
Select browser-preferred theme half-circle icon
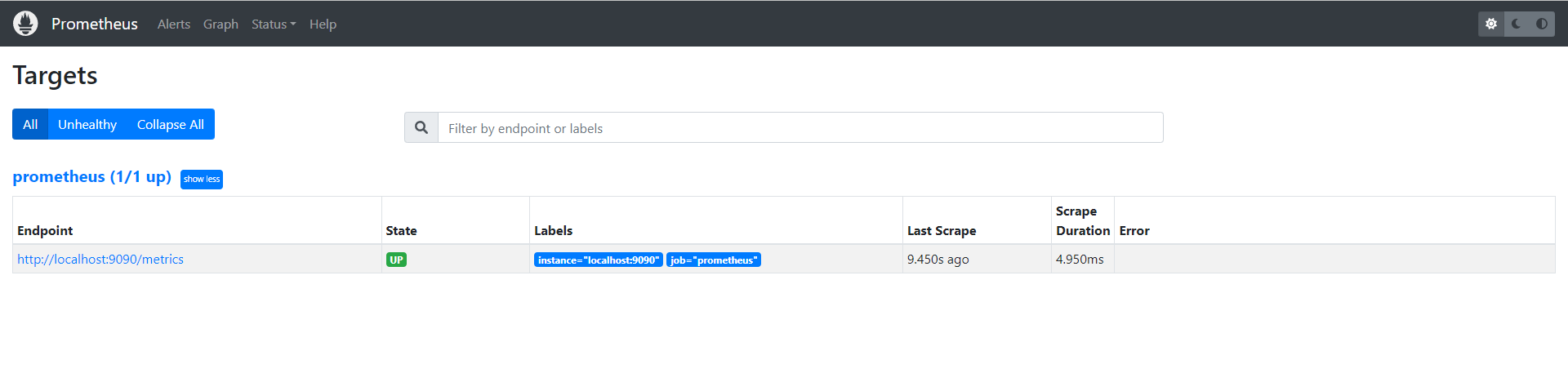coord(1542,24)
